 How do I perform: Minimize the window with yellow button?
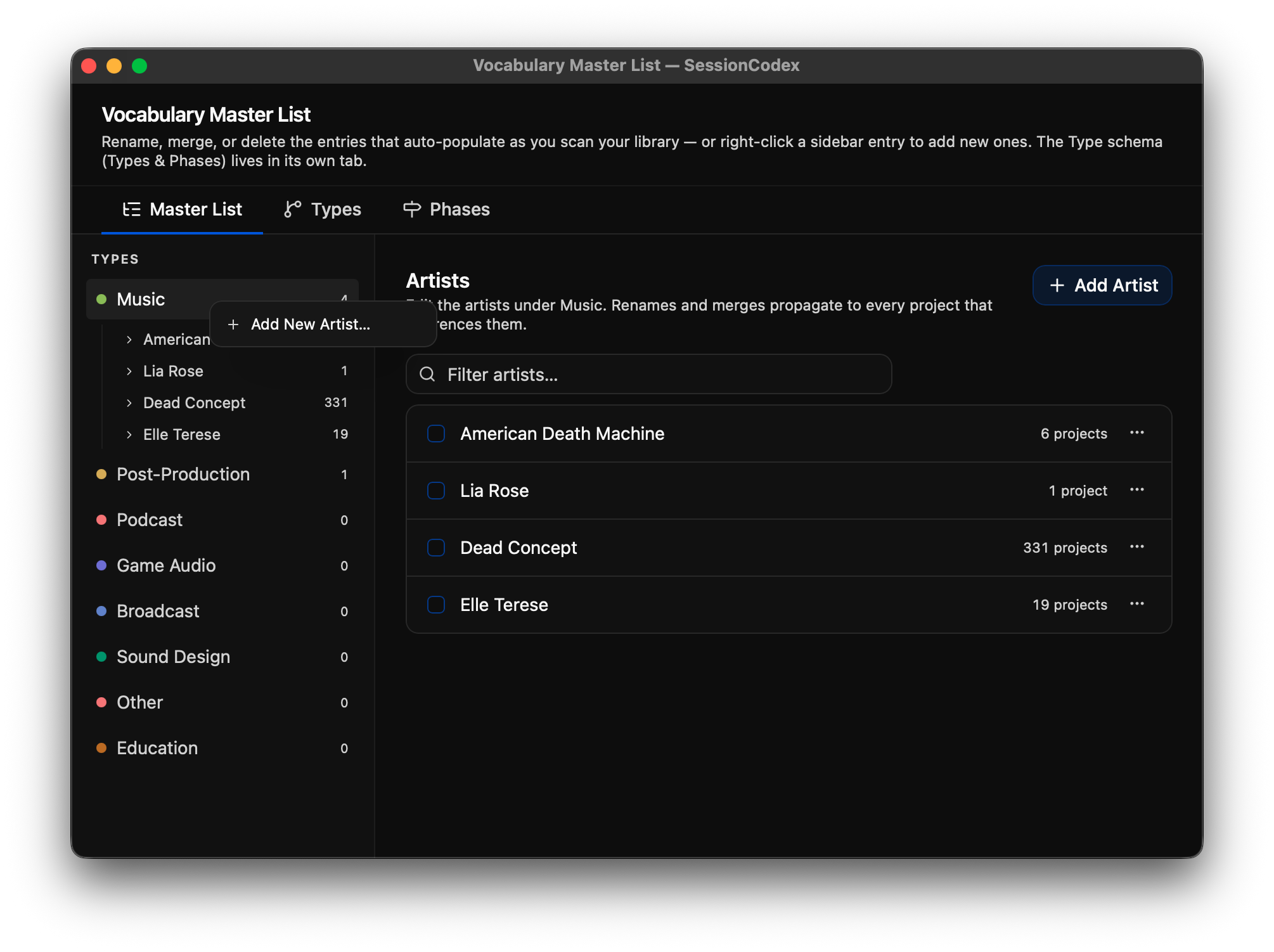click(114, 66)
